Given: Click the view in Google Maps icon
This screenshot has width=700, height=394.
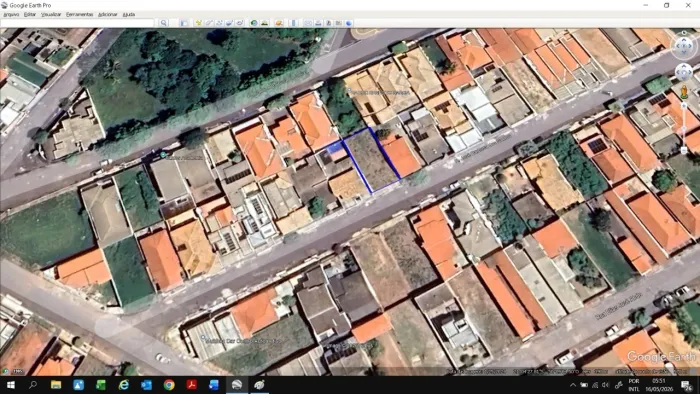Looking at the screenshot, I should (x=338, y=23).
